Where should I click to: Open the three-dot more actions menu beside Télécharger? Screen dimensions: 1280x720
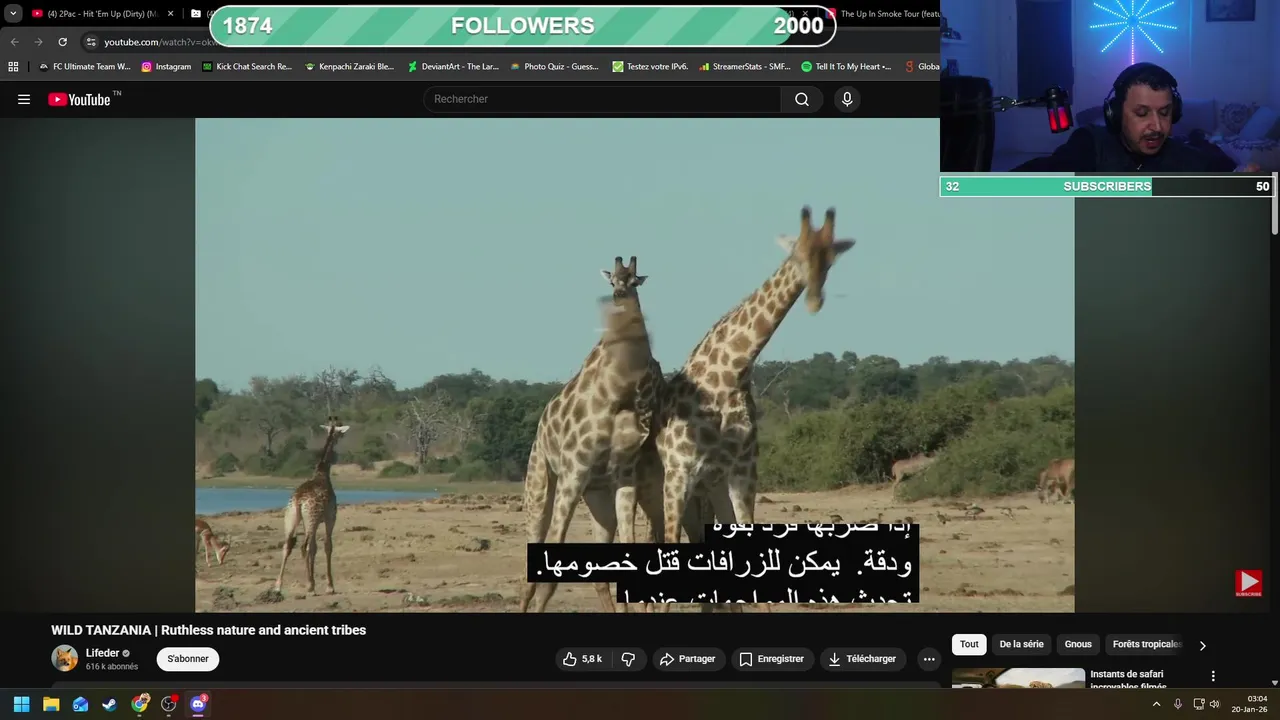[x=929, y=659]
